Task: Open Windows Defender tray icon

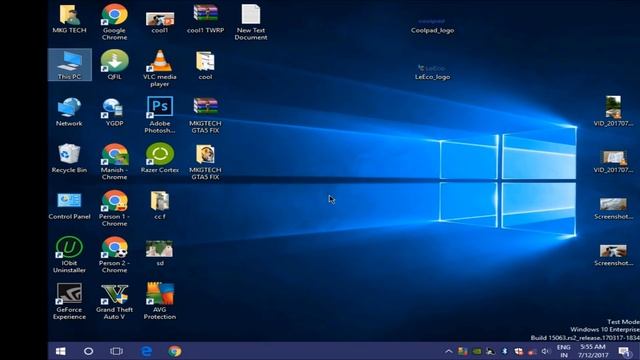Action: tap(518, 351)
